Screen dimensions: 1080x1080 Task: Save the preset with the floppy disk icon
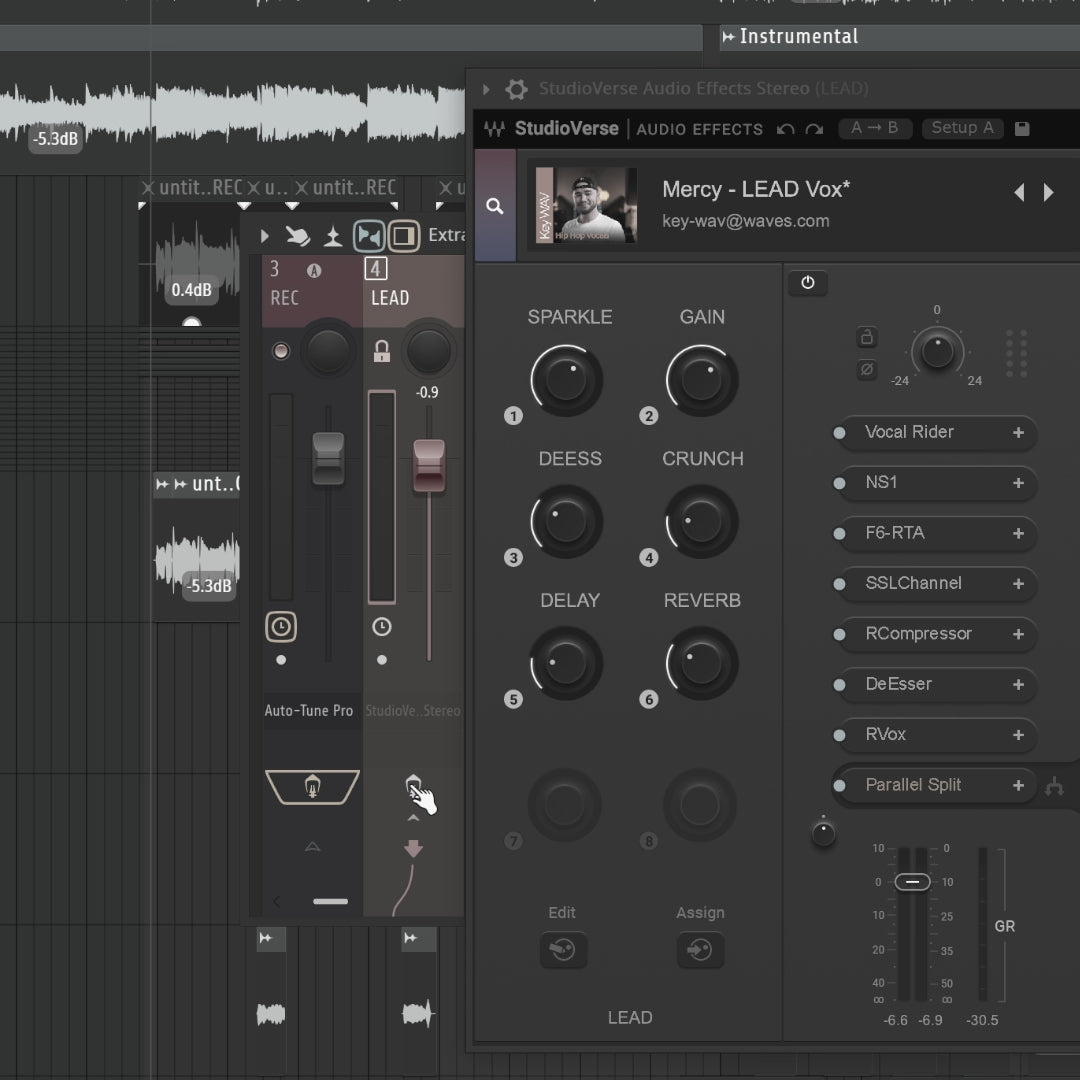coord(1022,129)
